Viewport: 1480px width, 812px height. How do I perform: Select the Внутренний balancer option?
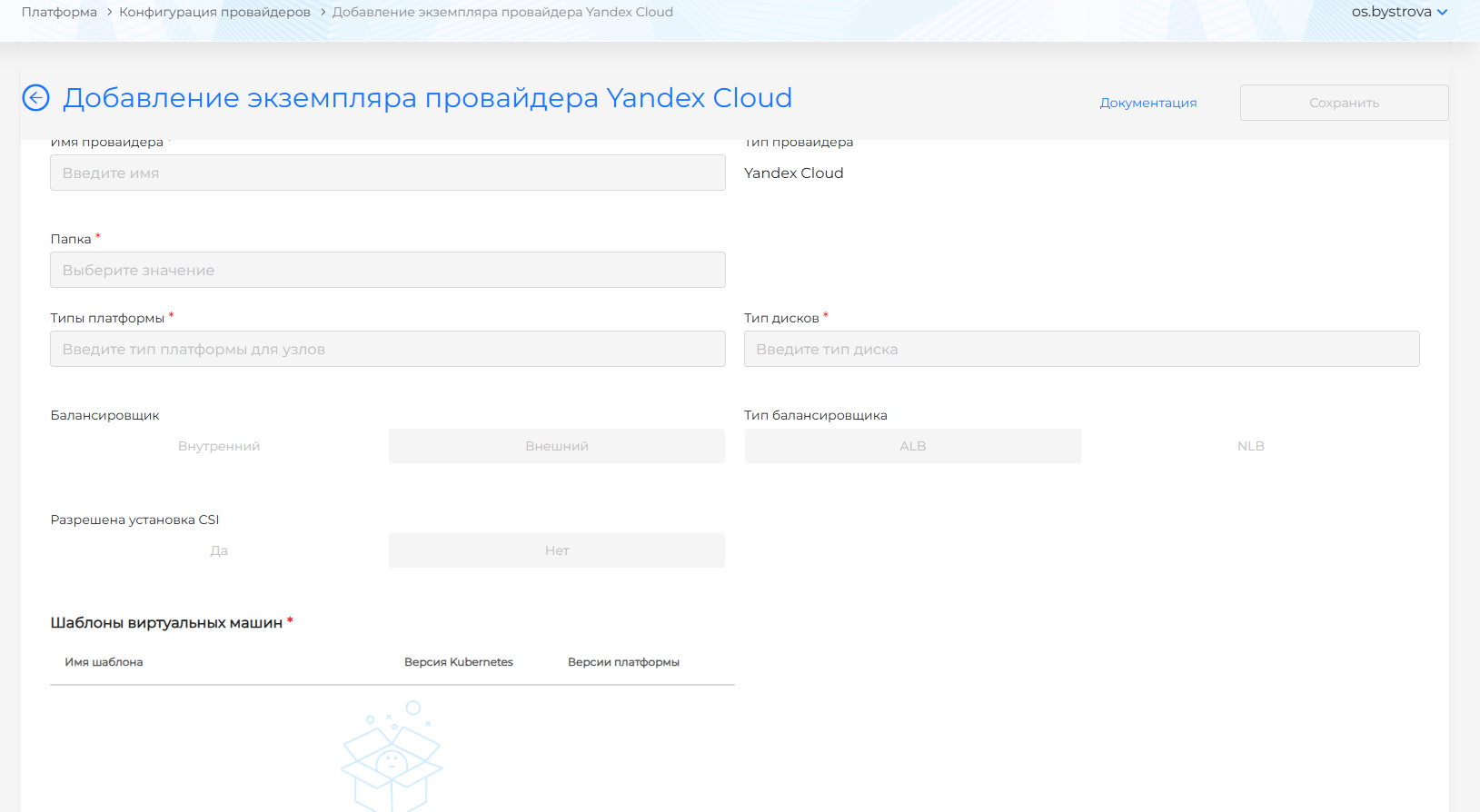click(x=219, y=446)
